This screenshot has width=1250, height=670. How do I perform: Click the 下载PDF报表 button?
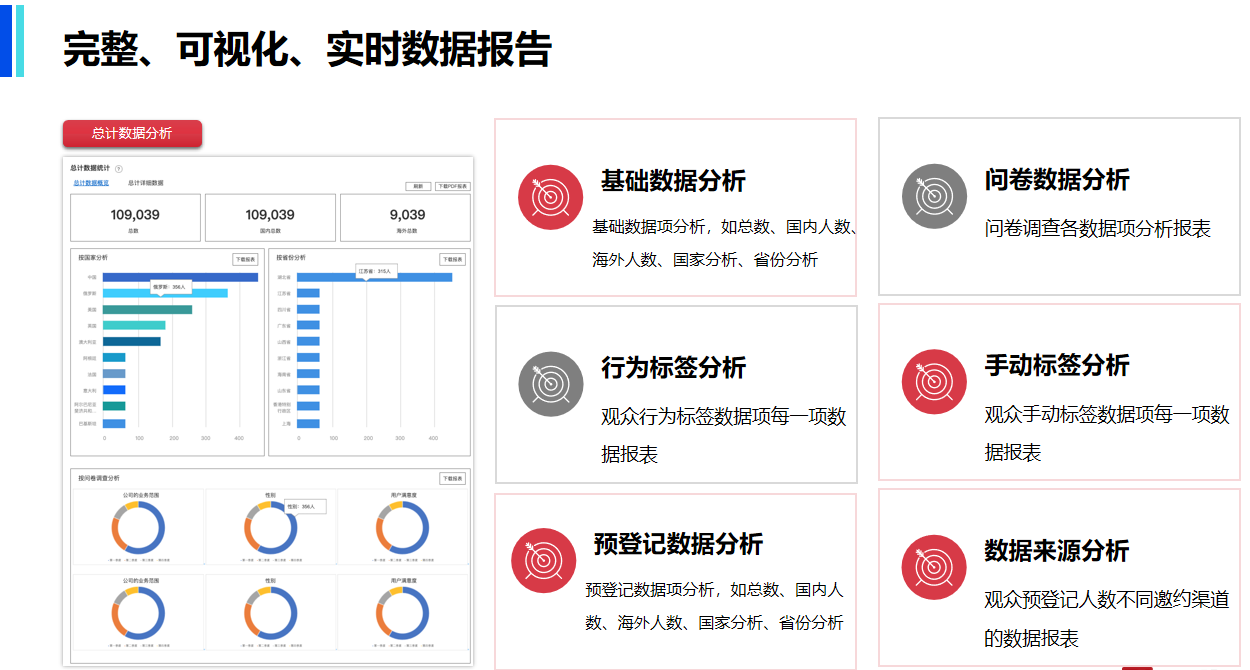click(x=451, y=186)
